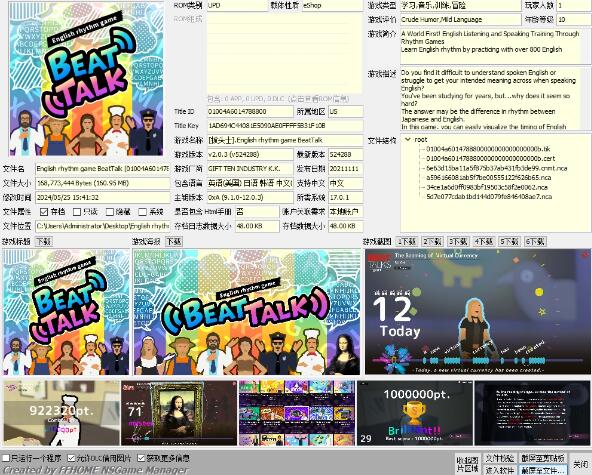Viewport: 592px width, 475px height.
Task: Run 文件校验 file verification
Action: click(500, 458)
